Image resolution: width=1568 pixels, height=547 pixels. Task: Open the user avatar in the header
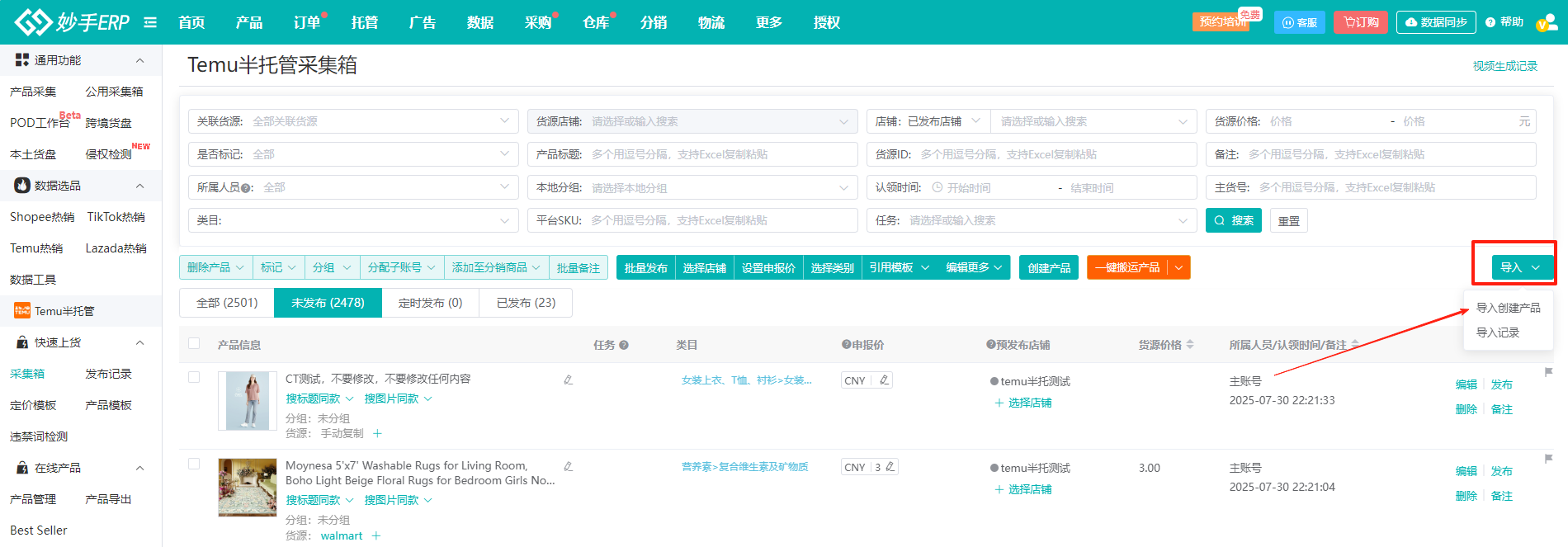click(x=1546, y=22)
